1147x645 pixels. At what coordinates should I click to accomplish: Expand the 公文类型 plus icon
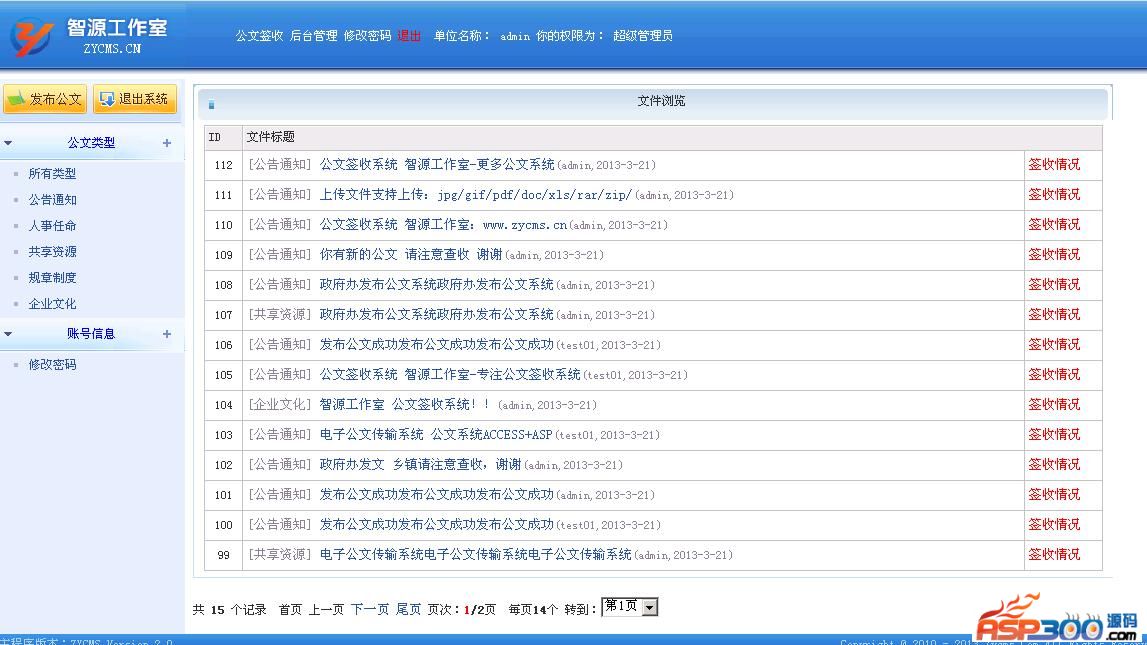point(167,143)
